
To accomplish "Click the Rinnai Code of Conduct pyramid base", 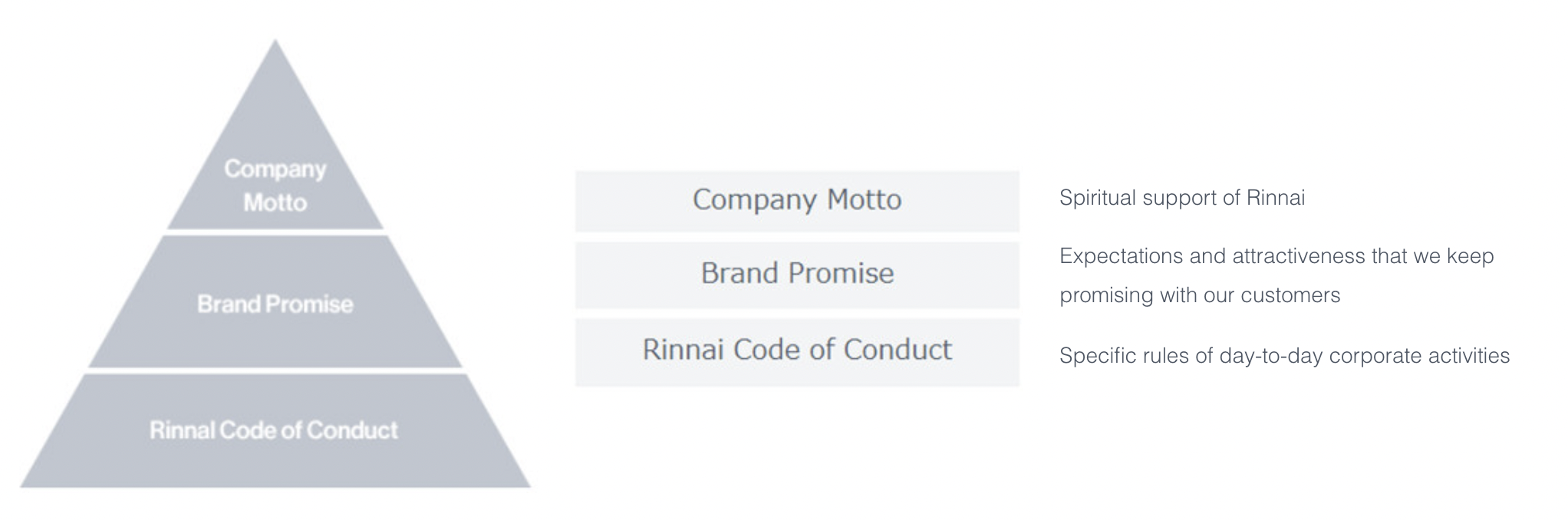I will point(275,430).
